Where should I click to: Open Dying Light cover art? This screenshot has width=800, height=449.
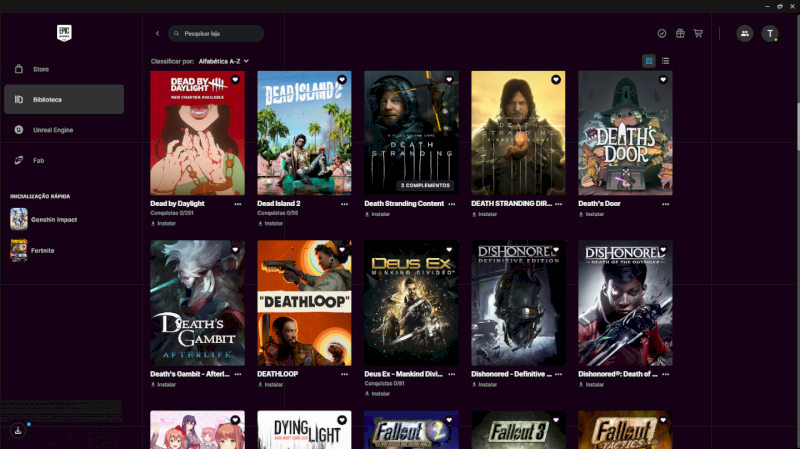point(304,430)
